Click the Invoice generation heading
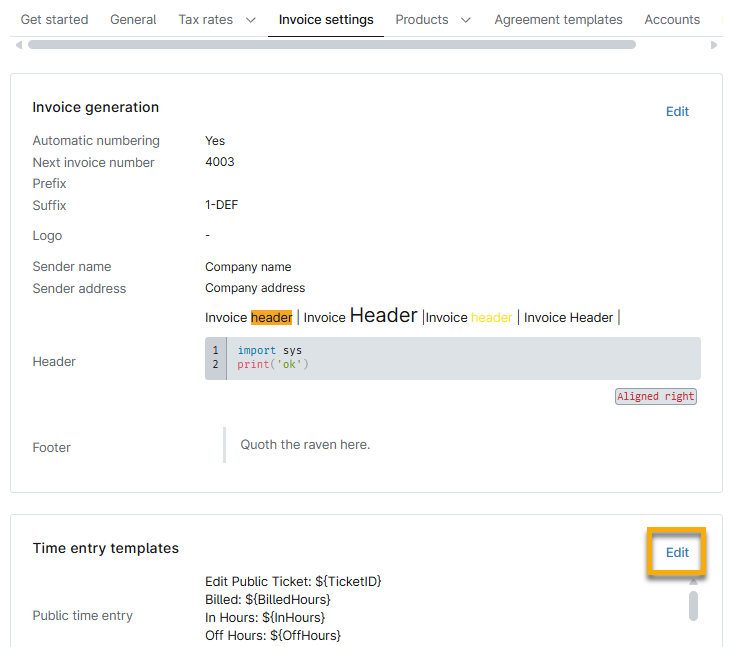Screen dimensions: 731x647 (96, 107)
